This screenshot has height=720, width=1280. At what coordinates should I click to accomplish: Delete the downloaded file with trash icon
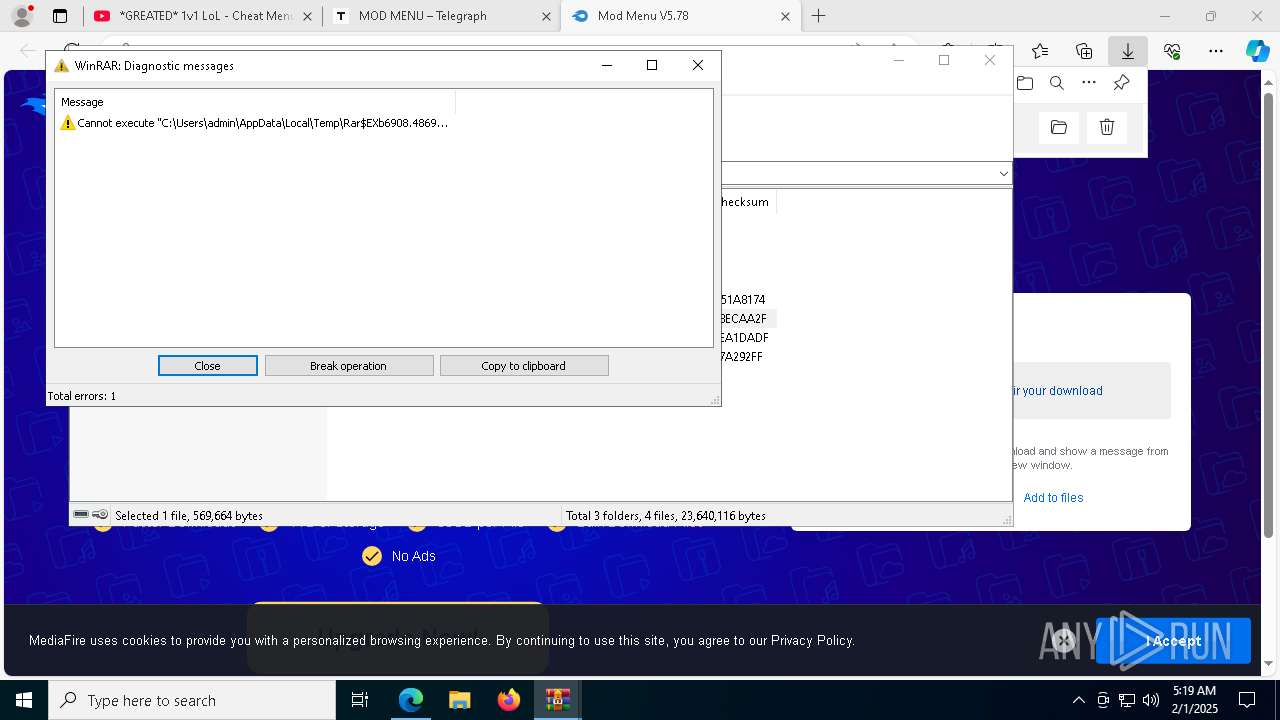click(1107, 127)
